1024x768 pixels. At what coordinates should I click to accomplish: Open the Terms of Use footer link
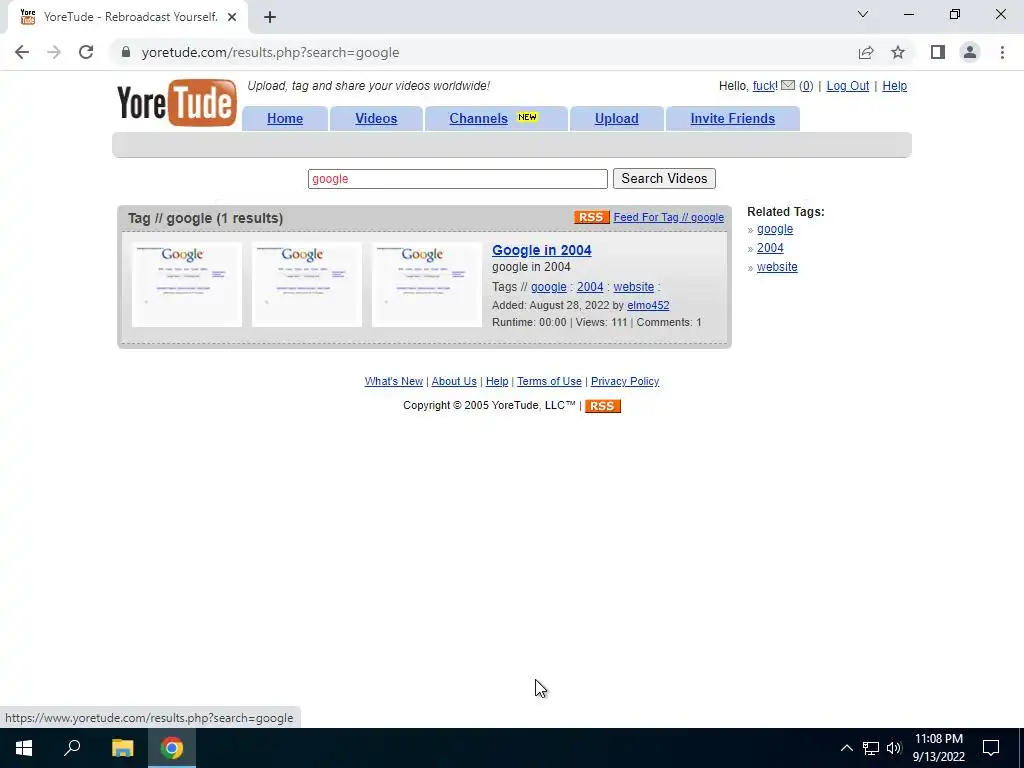pyautogui.click(x=549, y=381)
